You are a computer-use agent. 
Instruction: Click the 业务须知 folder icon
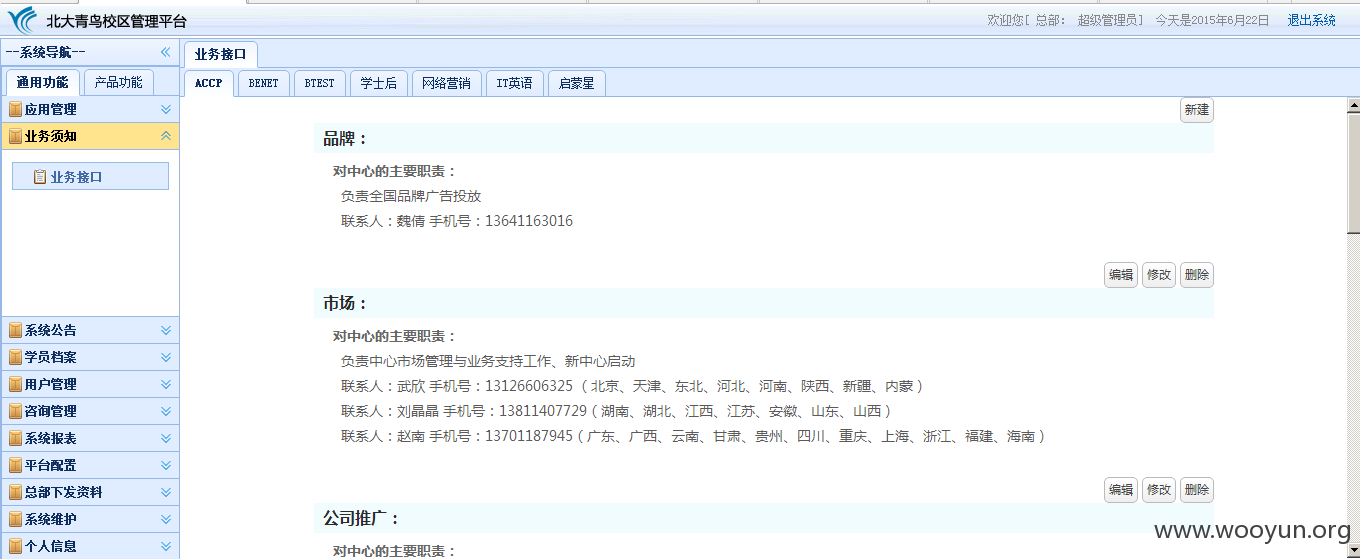(x=15, y=136)
